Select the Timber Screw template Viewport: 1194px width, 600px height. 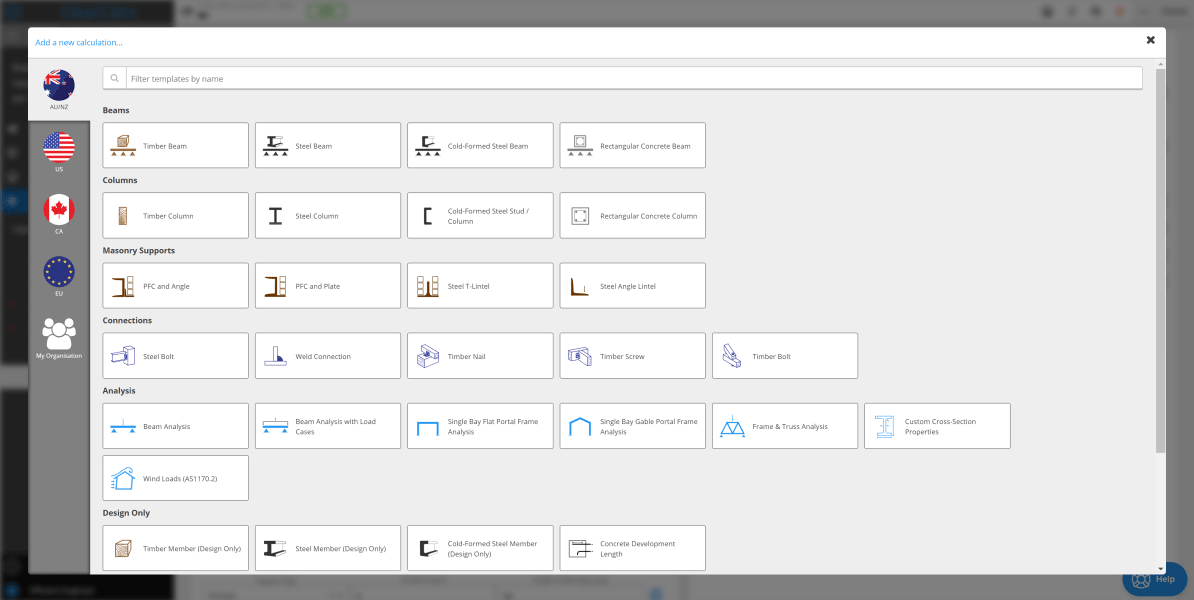(x=632, y=355)
